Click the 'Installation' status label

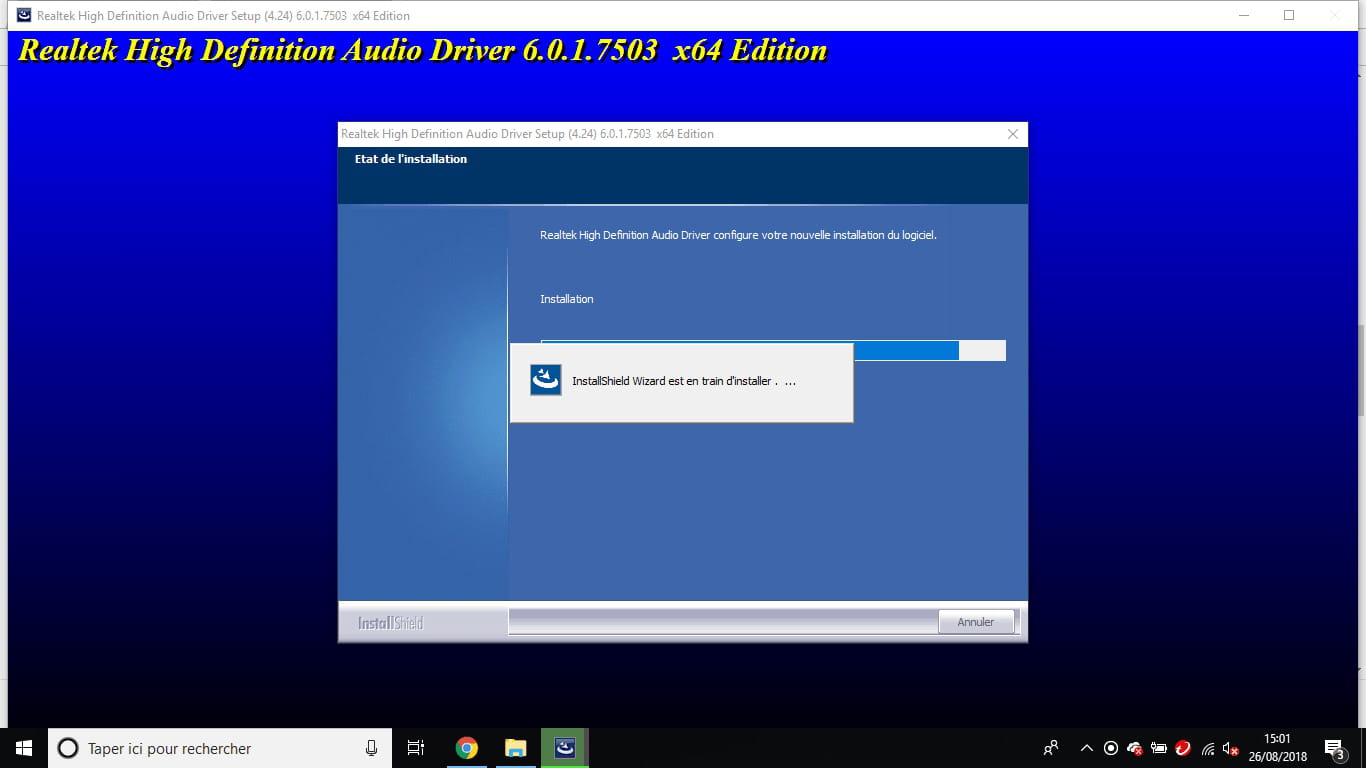[x=567, y=299]
